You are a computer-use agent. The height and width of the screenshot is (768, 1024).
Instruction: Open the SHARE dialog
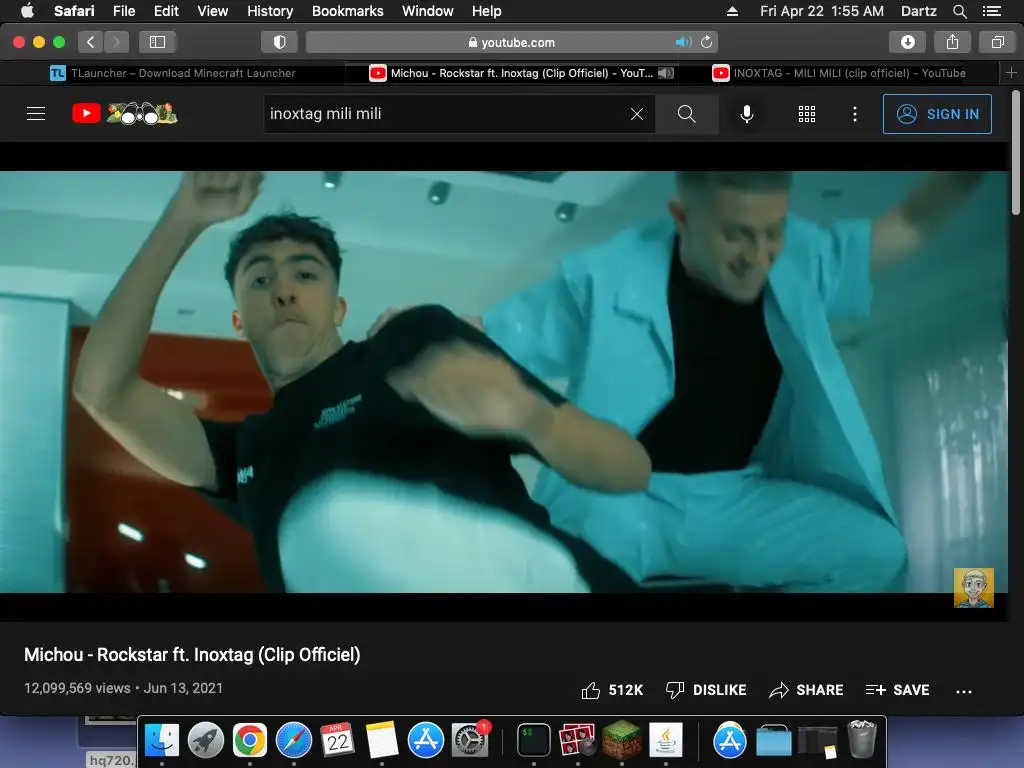click(x=806, y=690)
